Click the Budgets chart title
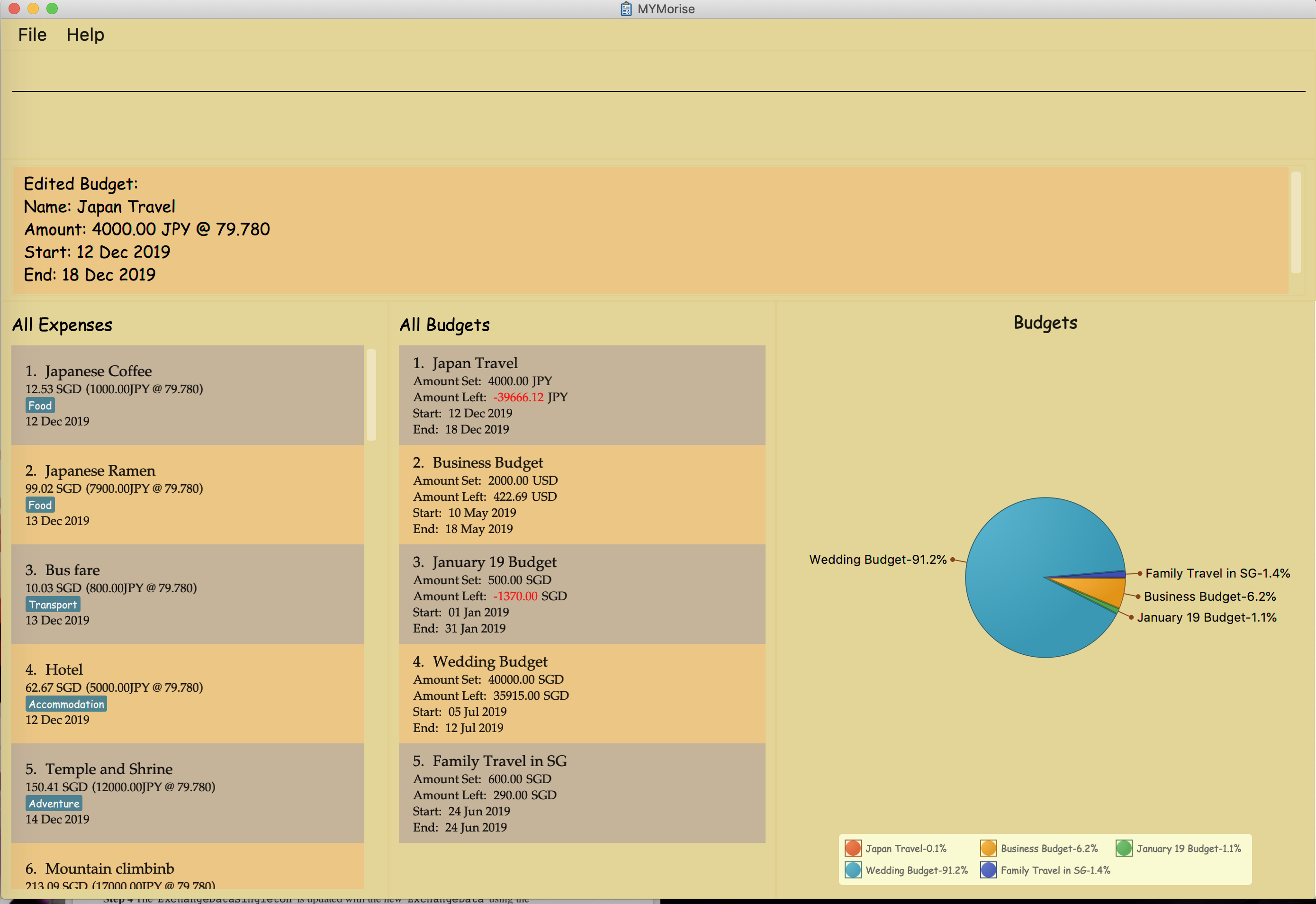This screenshot has width=1316, height=904. click(1046, 322)
